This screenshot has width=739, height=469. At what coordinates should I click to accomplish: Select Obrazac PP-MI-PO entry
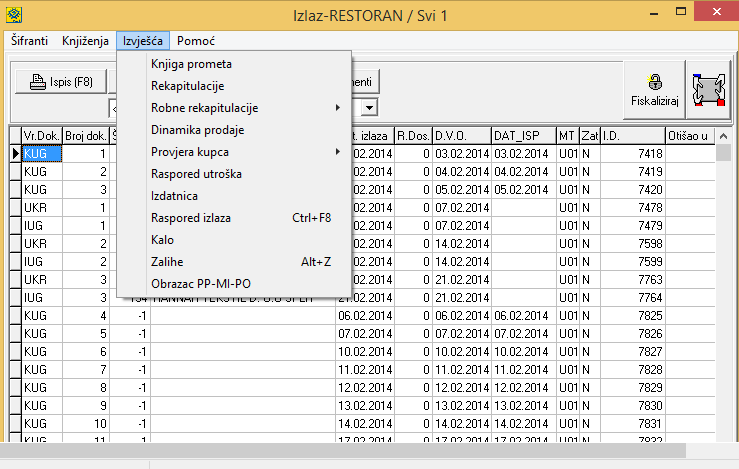pyautogui.click(x=200, y=283)
